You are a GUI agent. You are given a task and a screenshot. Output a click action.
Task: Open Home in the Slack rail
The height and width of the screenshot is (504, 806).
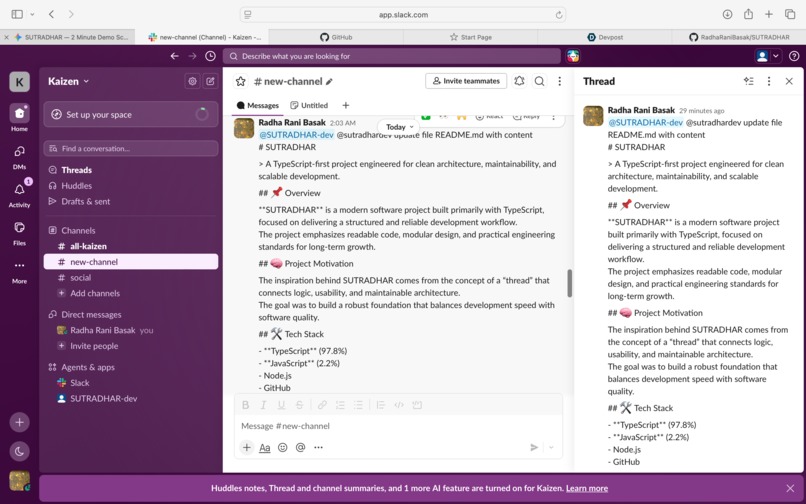coord(20,118)
